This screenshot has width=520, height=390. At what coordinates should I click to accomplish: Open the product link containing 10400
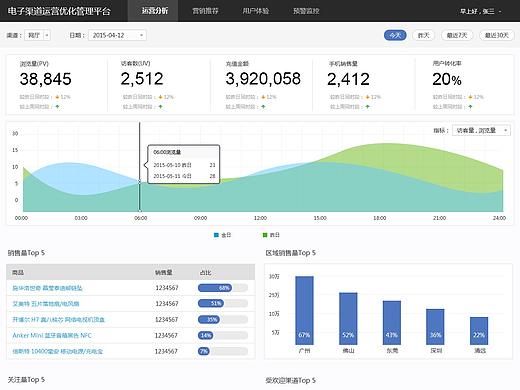[58, 351]
